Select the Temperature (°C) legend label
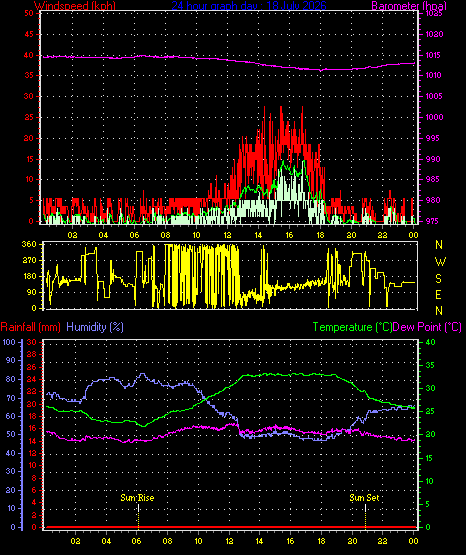The height and width of the screenshot is (555, 466). 352,327
